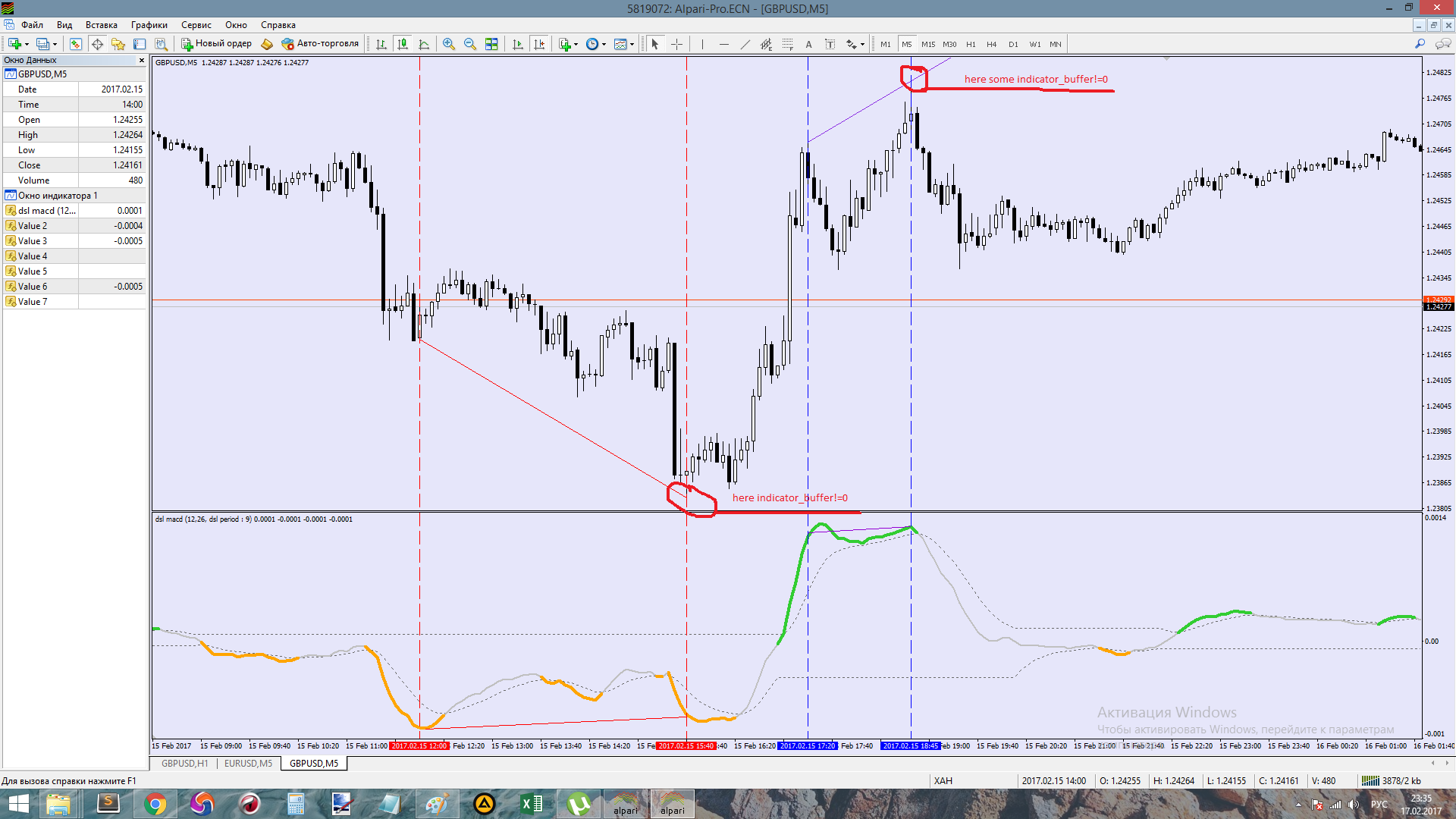The width and height of the screenshot is (1456, 819).
Task: Open the tile windows layout icon
Action: [x=491, y=44]
